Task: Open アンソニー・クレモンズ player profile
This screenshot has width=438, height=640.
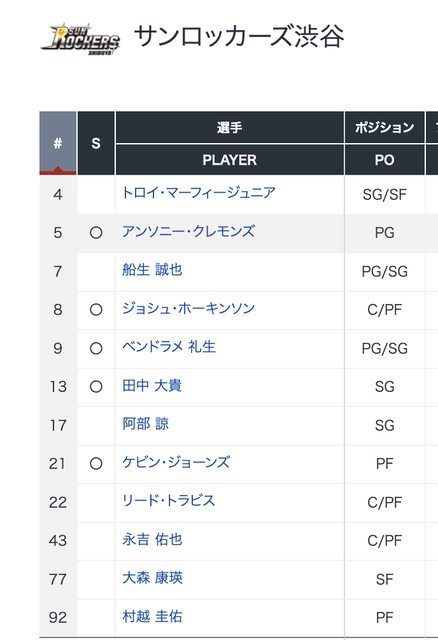Action: point(188,231)
